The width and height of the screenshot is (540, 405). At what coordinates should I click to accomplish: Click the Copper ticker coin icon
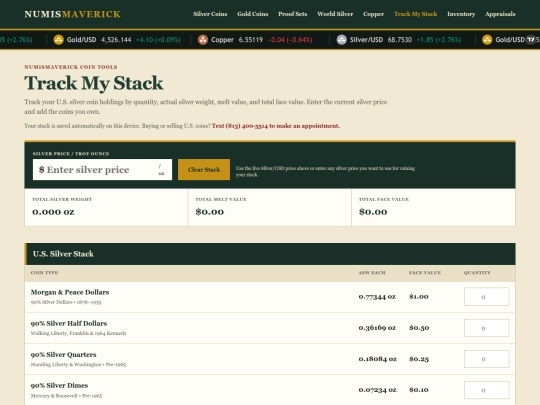203,40
